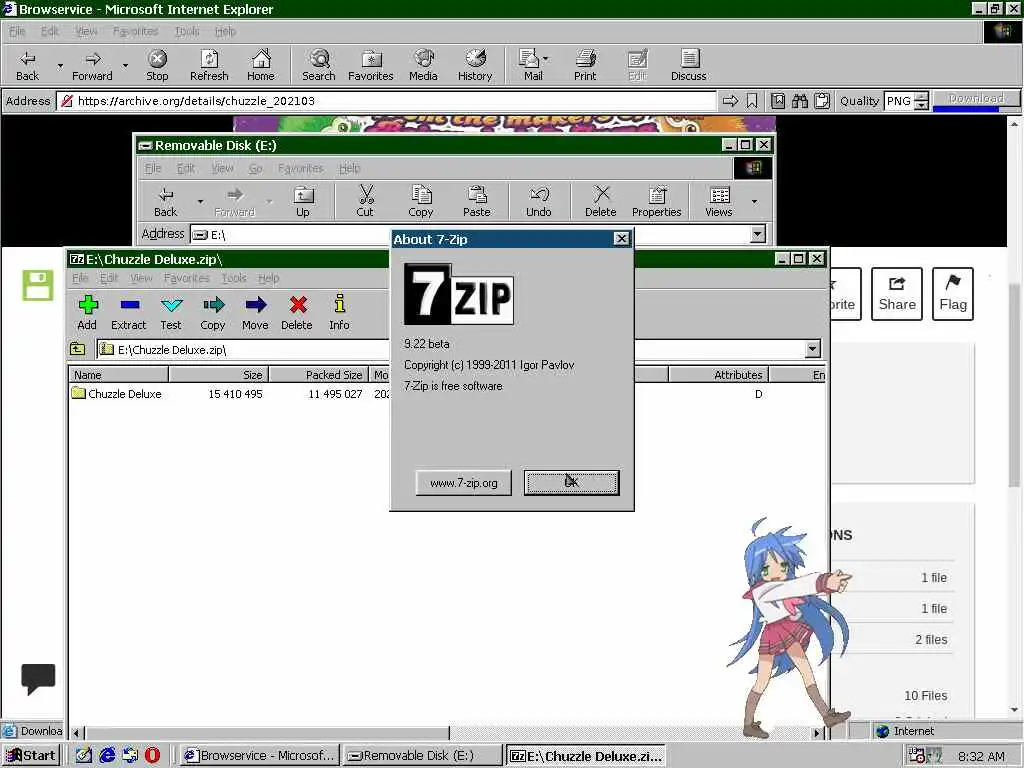Image resolution: width=1024 pixels, height=768 pixels.
Task: Click the Cut icon in Removable Disk window
Action: pyautogui.click(x=365, y=200)
